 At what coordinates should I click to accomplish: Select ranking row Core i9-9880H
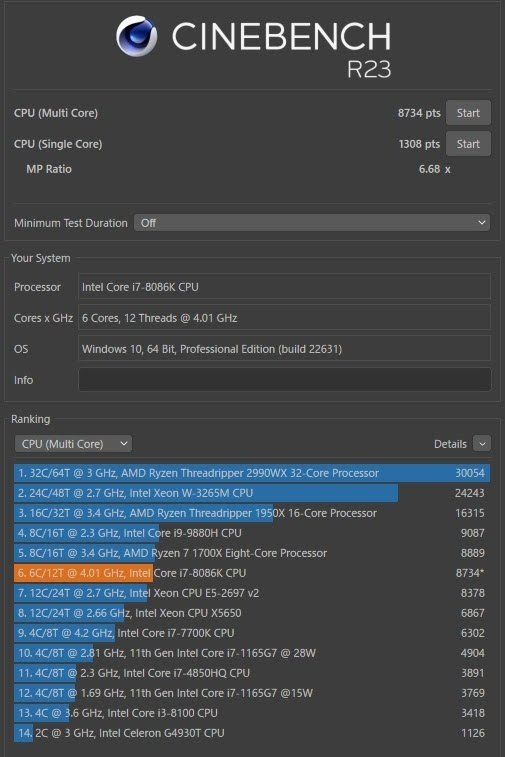(252, 533)
